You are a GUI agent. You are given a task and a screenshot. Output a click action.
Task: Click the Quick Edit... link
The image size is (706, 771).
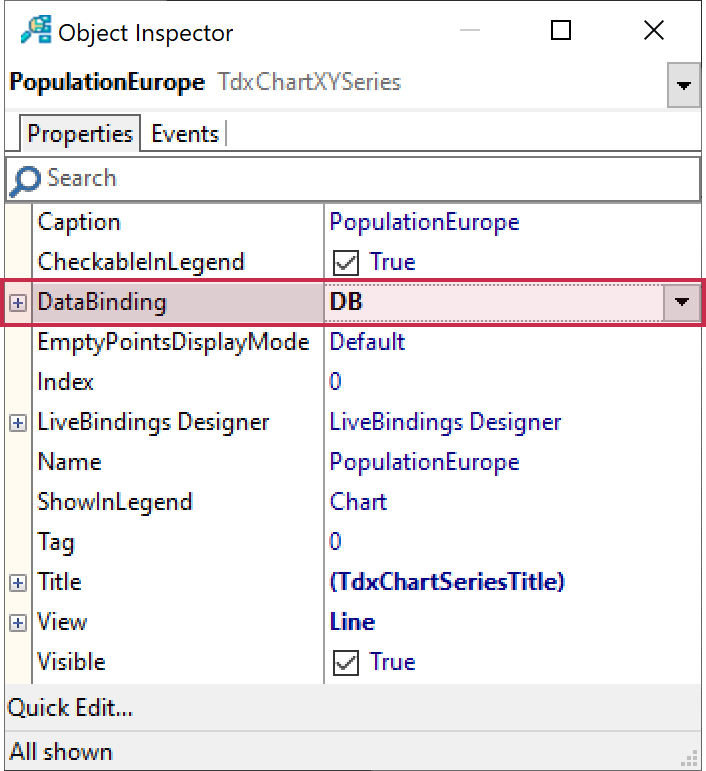pos(70,709)
